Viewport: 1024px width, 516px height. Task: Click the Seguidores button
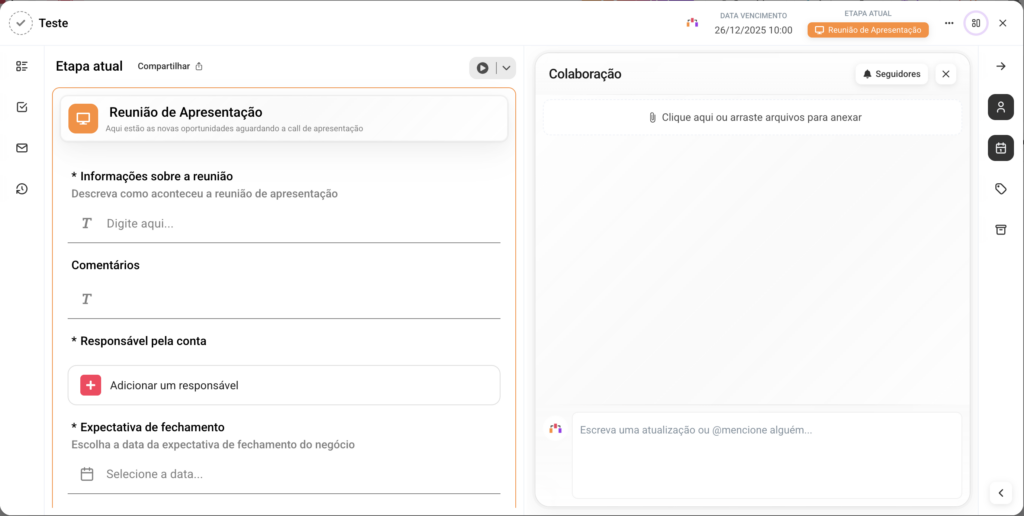pyautogui.click(x=891, y=74)
